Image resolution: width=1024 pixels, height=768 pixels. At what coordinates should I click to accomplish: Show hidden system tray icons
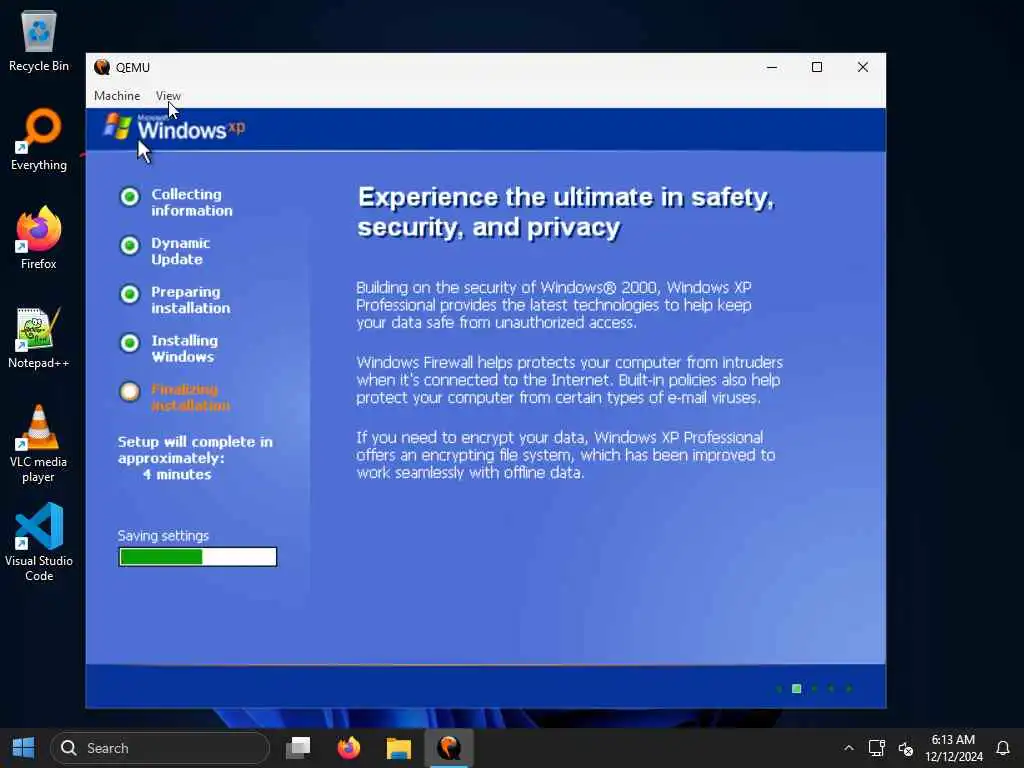848,748
